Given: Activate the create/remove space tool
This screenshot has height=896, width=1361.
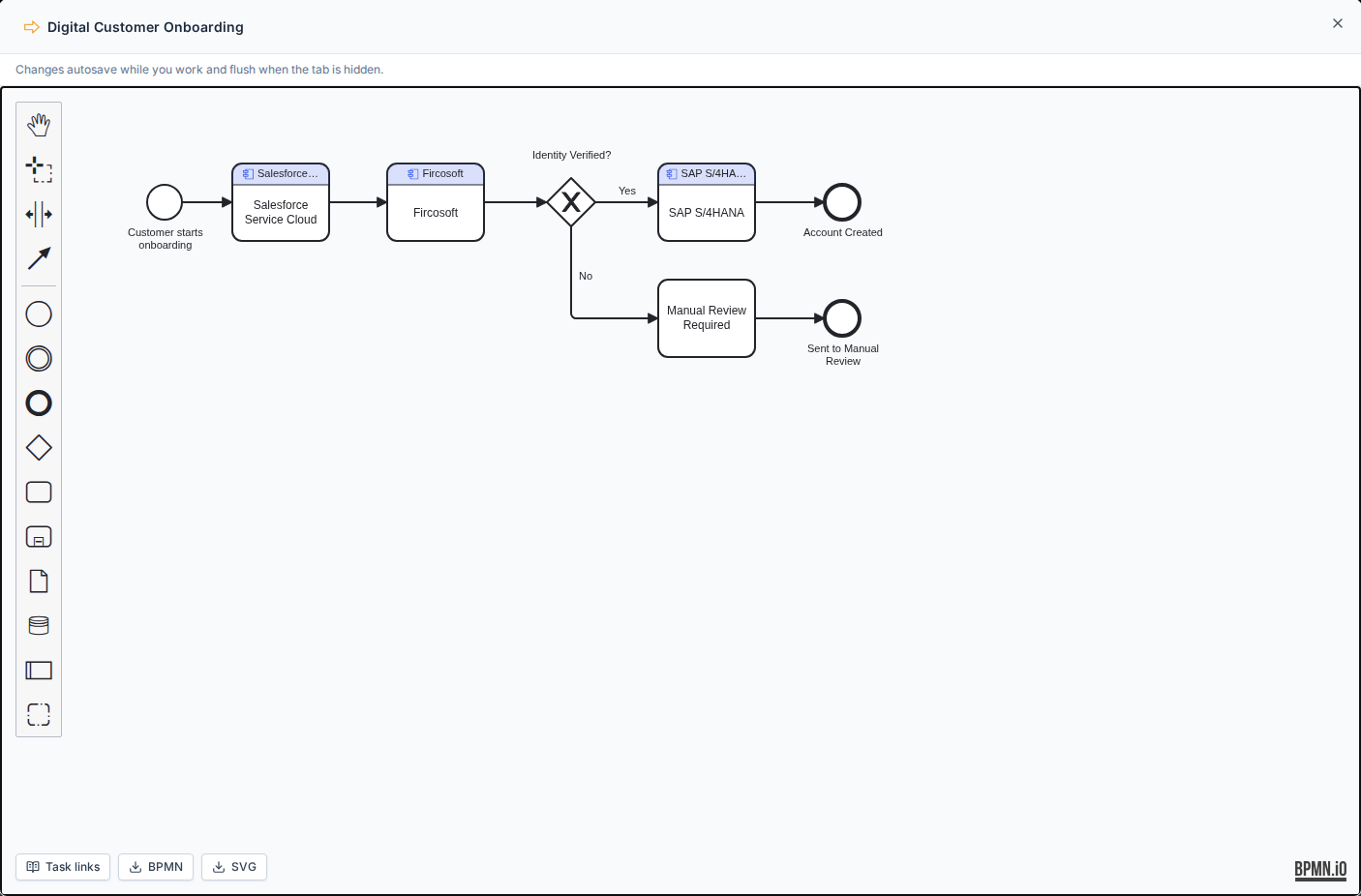Looking at the screenshot, I should click(x=39, y=214).
